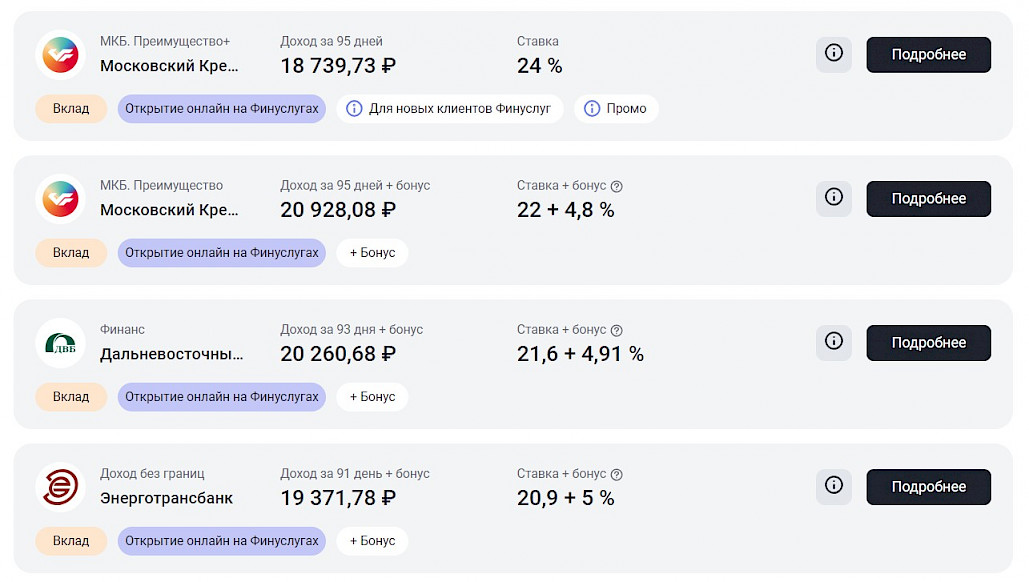Click the Вклад tag on the Финанс card

pyautogui.click(x=71, y=396)
